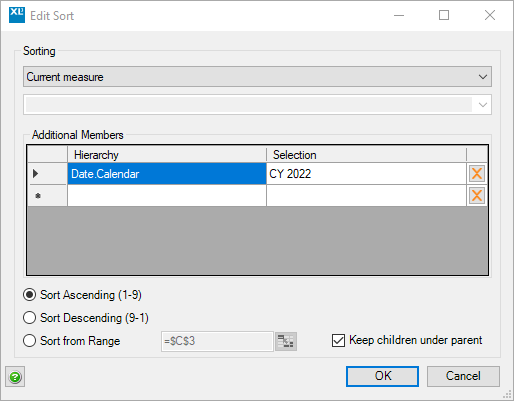The width and height of the screenshot is (514, 401).
Task: Click the =$C$3 range input field
Action: click(x=217, y=341)
